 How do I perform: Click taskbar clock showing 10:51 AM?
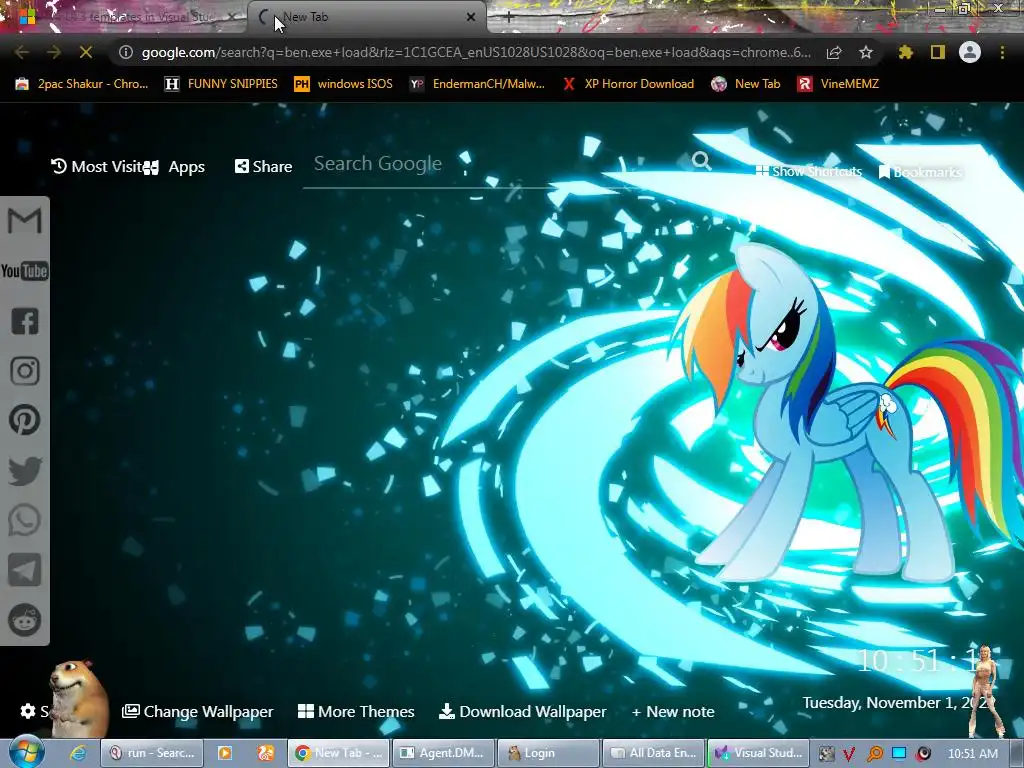pyautogui.click(x=972, y=754)
